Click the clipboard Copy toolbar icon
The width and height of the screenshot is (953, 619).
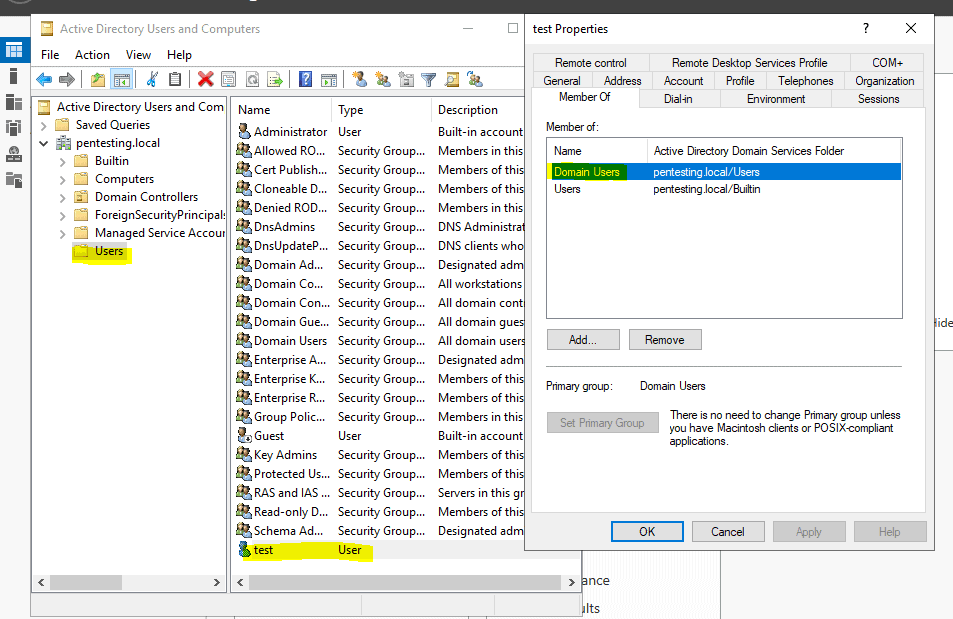click(x=175, y=79)
